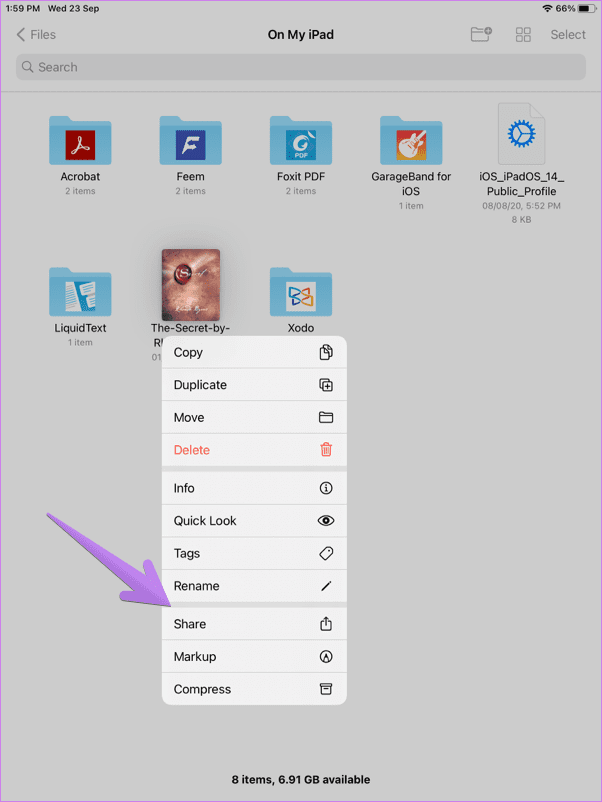This screenshot has width=602, height=802.
Task: Choose Compress in the context menu
Action: click(254, 689)
